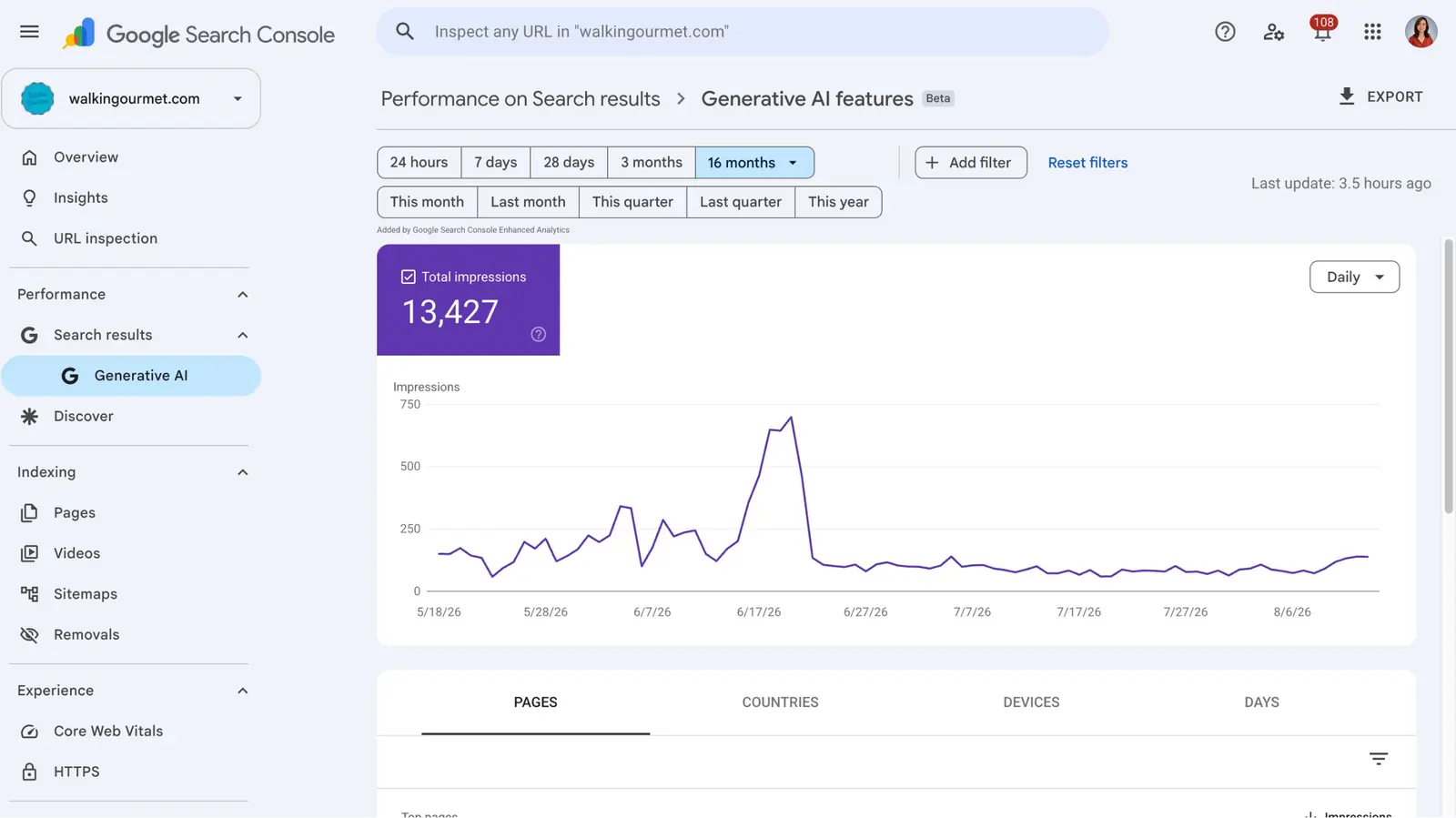Image resolution: width=1456 pixels, height=818 pixels.
Task: Click the impressions peak on the chart
Action: (791, 418)
